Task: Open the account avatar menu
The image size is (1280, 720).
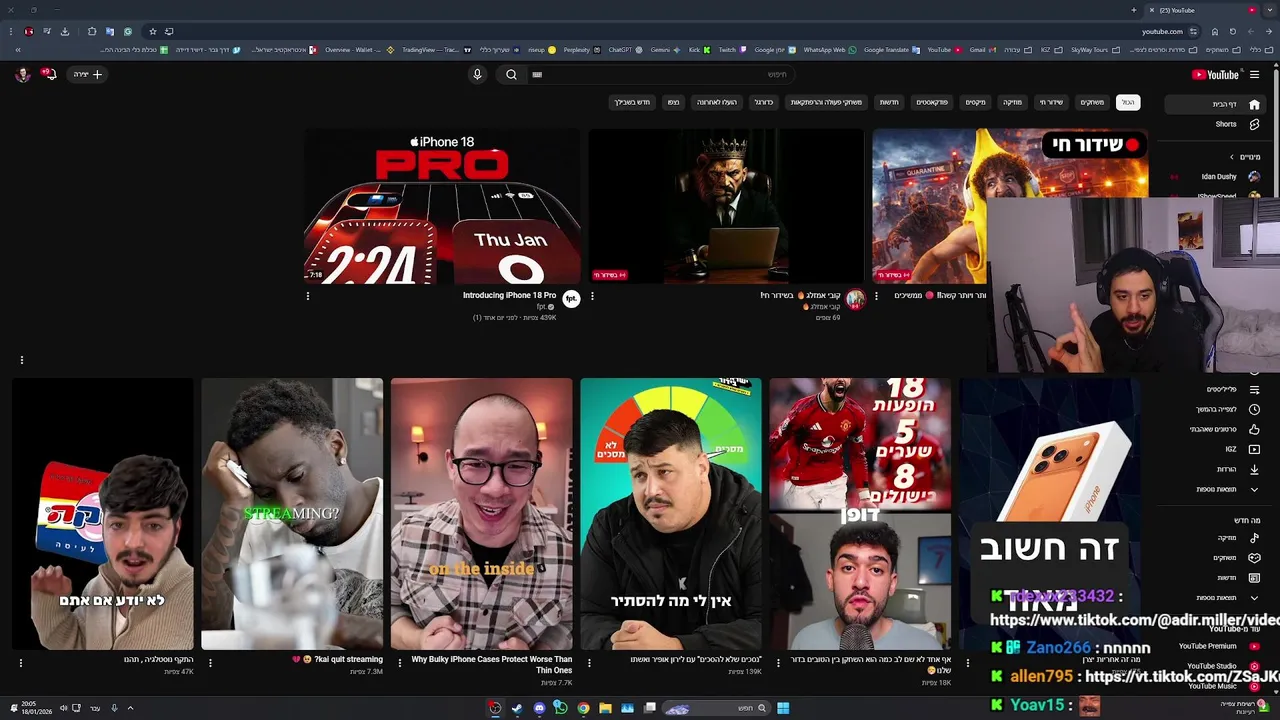Action: 22,74
